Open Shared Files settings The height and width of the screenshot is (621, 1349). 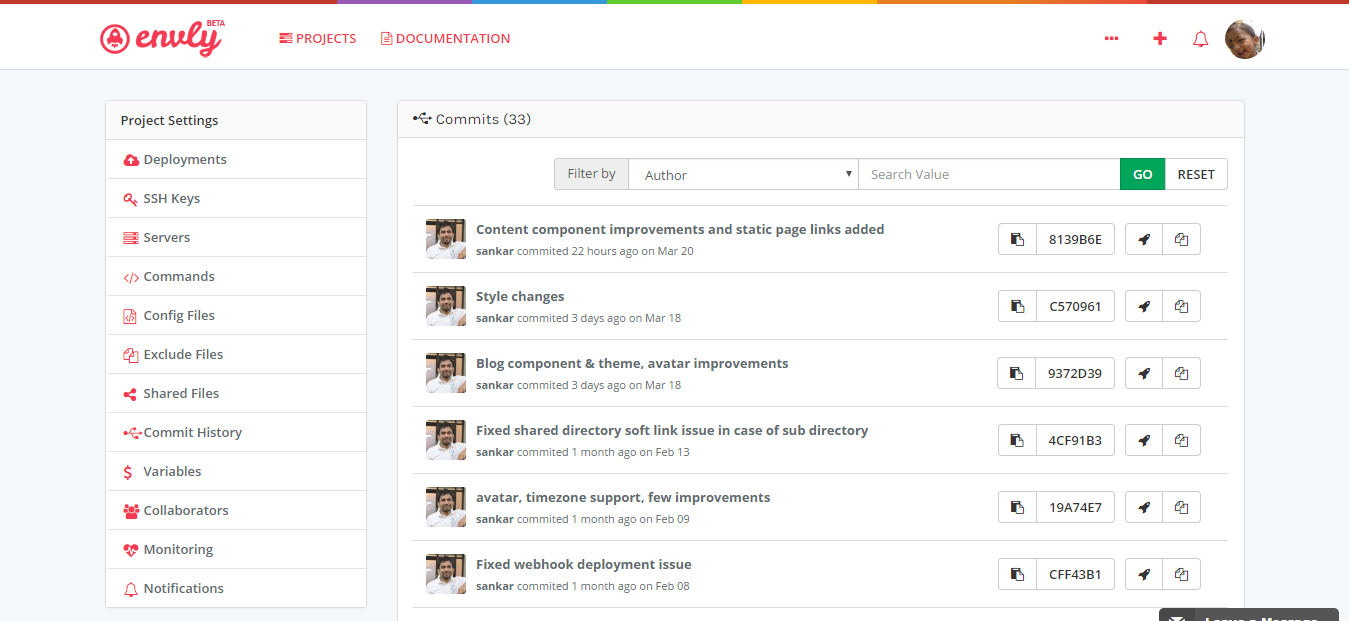pyautogui.click(x=236, y=393)
